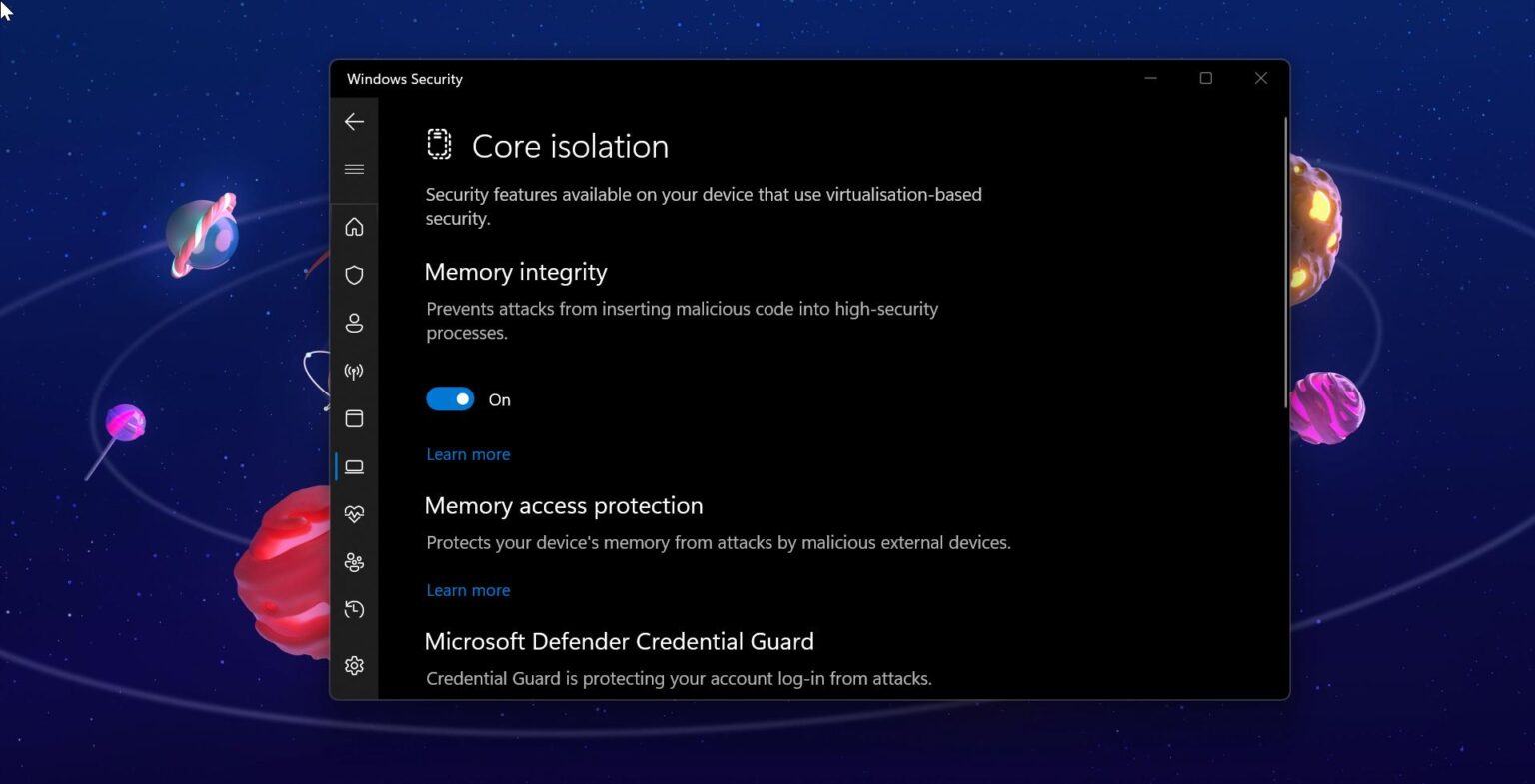Click the Core isolation chip icon
Viewport: 1535px width, 784px height.
click(439, 145)
